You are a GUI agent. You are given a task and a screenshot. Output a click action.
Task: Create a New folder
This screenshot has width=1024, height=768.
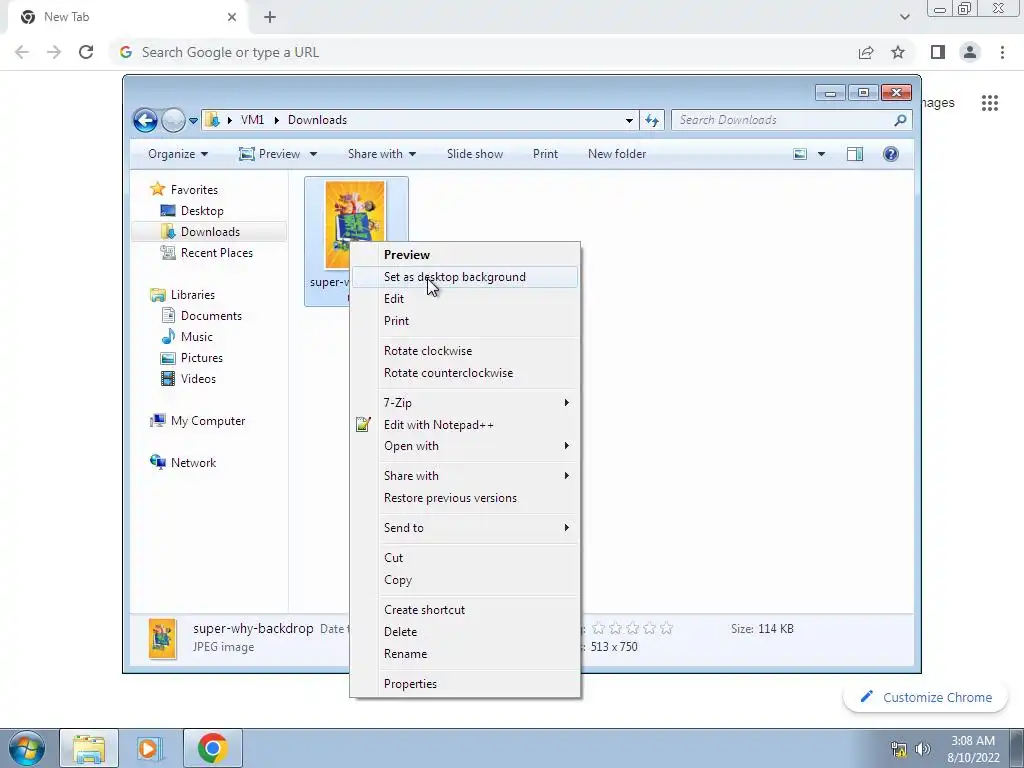(617, 154)
